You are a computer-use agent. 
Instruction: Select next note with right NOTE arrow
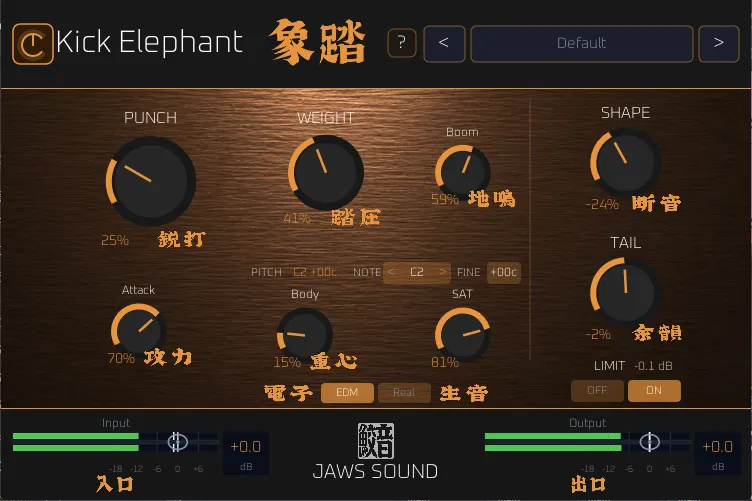pos(442,272)
